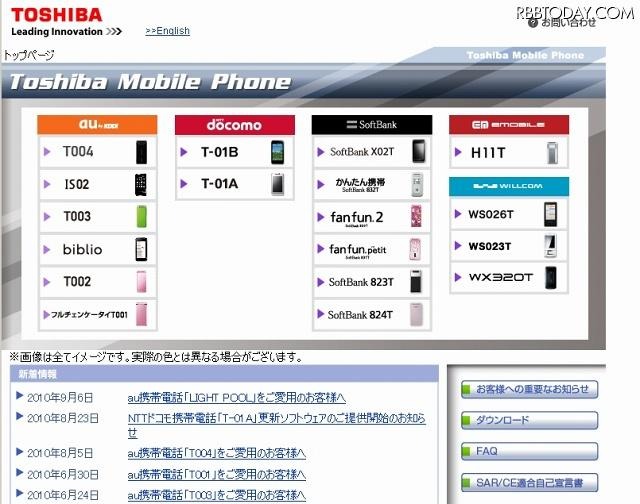Screen dimensions: 640x504
Task: Open the docomo carrier header
Action: coord(235,124)
